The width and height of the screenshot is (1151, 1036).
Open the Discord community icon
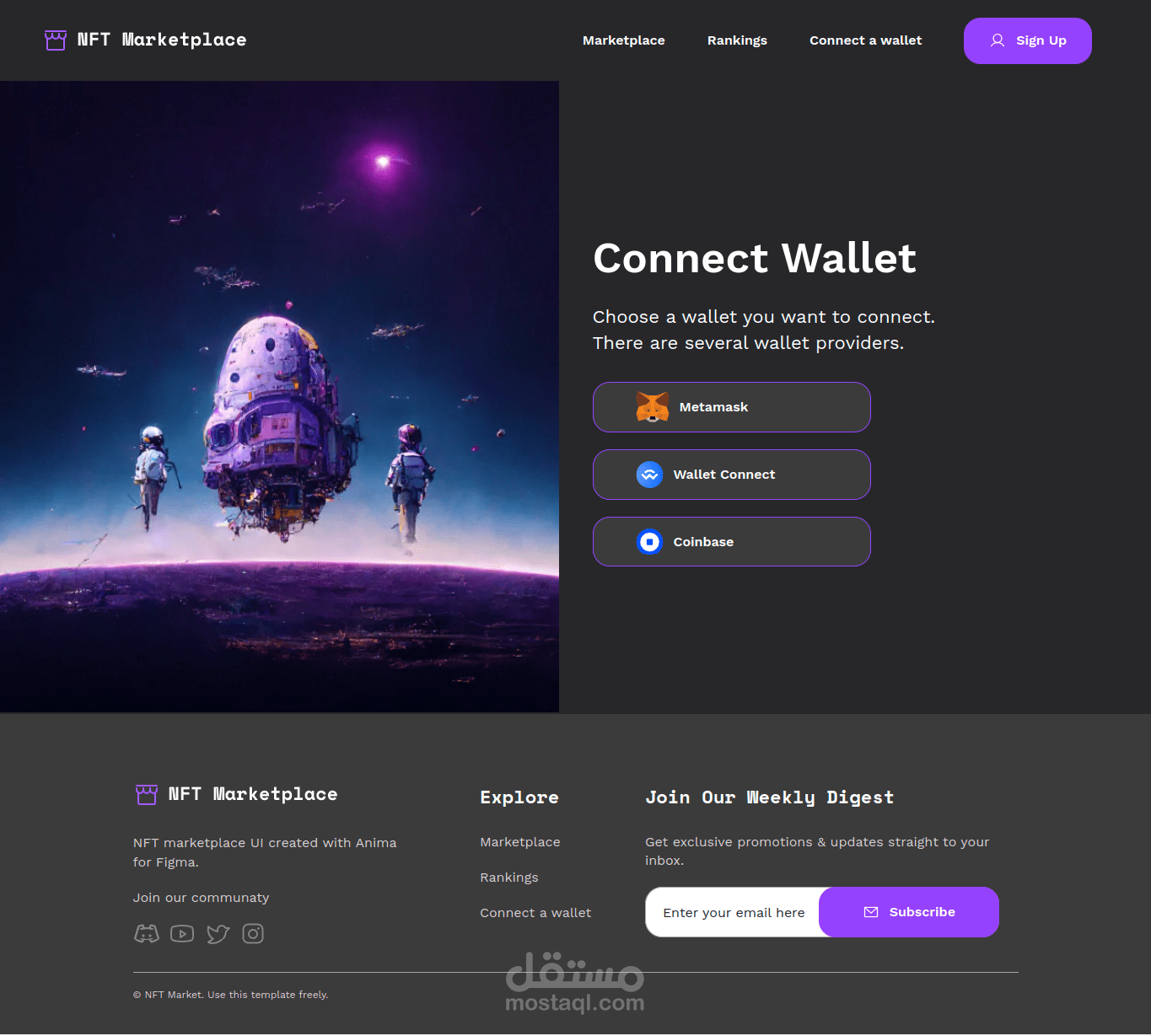pos(147,933)
